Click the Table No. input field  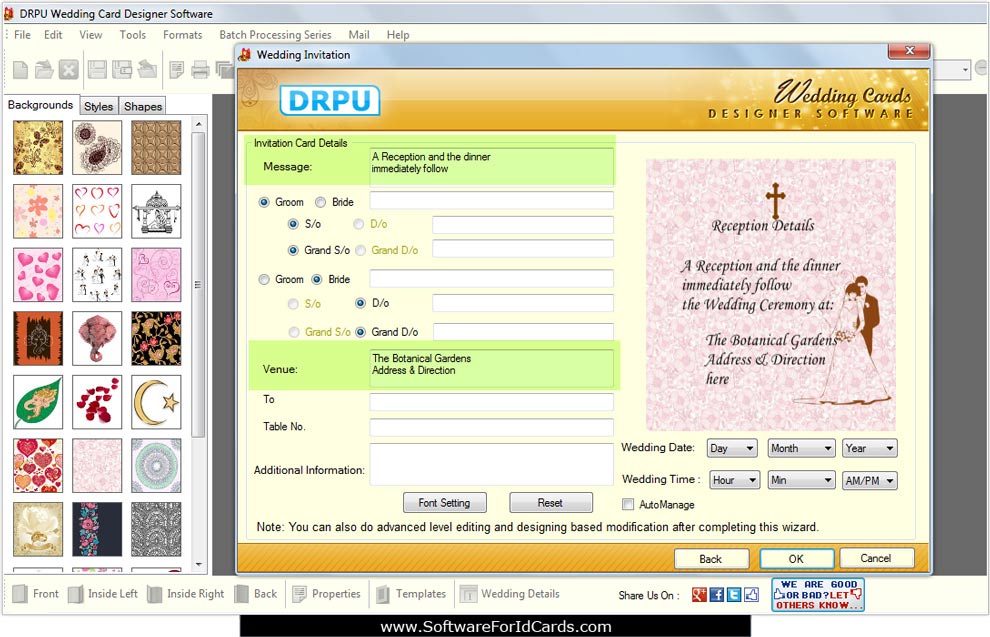pyautogui.click(x=491, y=427)
